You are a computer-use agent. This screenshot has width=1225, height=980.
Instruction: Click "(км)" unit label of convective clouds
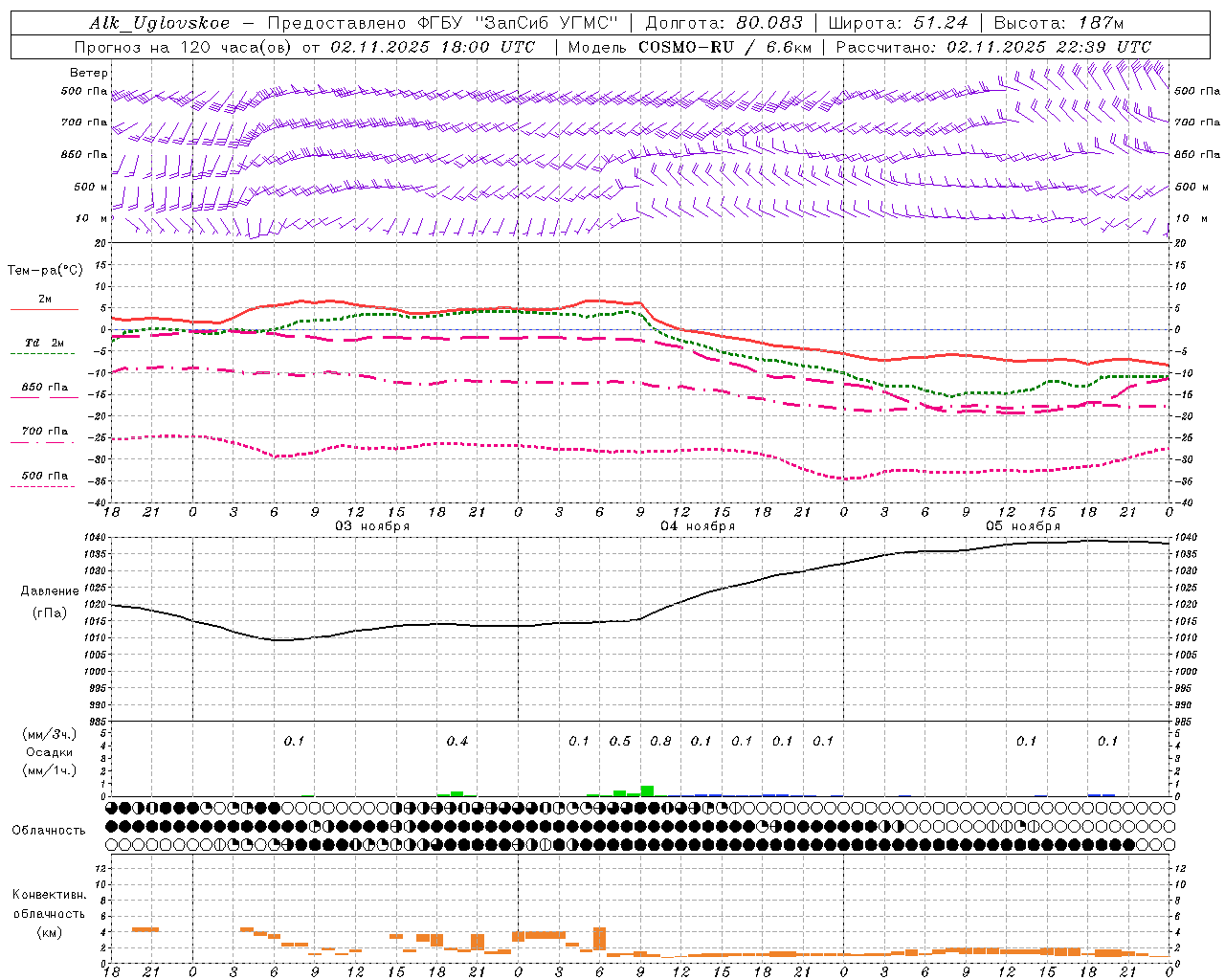click(x=50, y=932)
